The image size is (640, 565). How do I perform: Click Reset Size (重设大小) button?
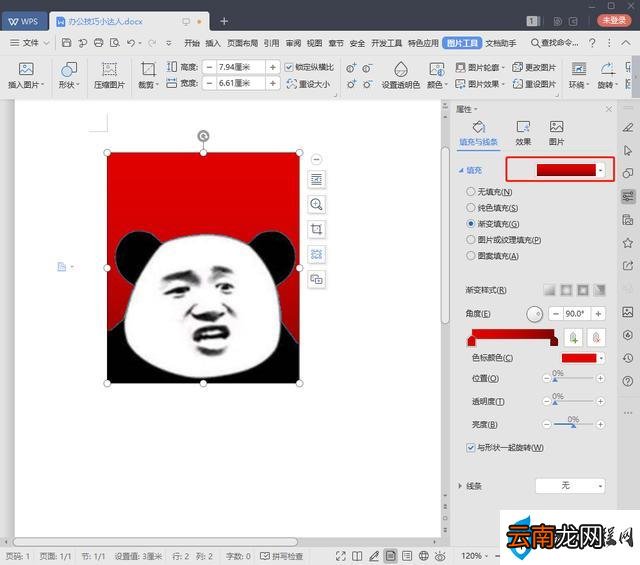pyautogui.click(x=308, y=84)
